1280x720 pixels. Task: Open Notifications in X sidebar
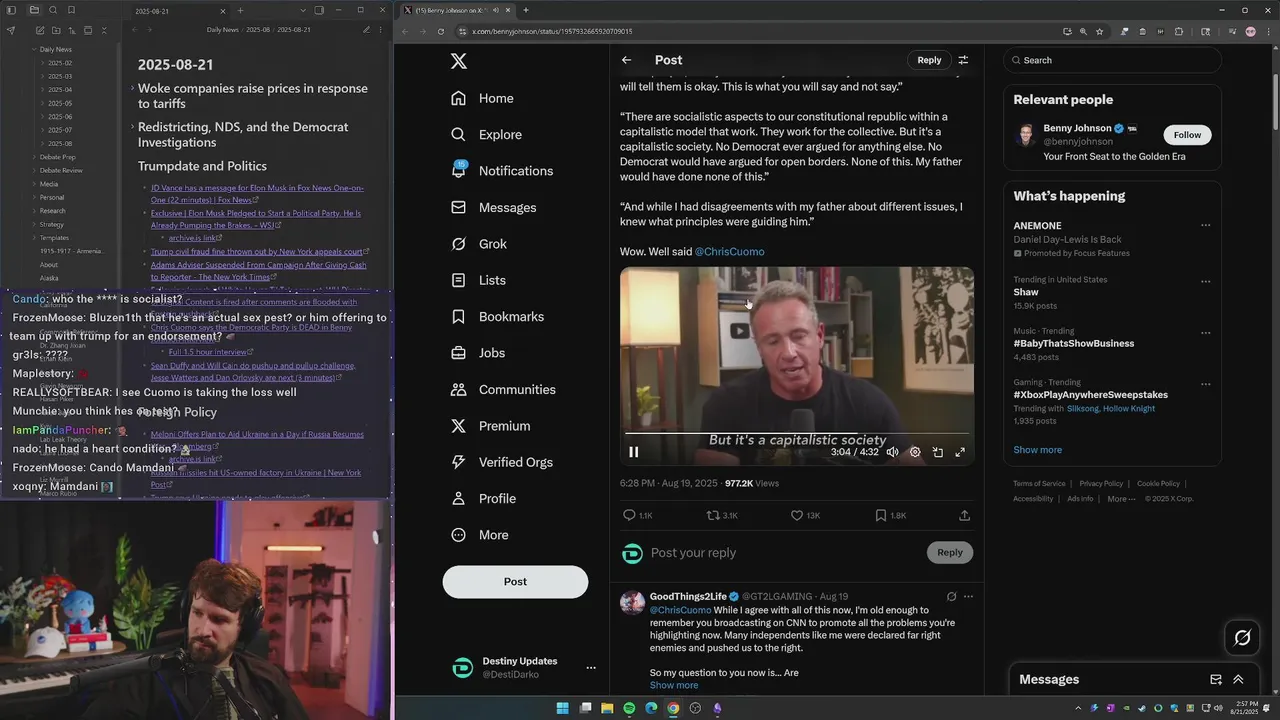tap(502, 171)
